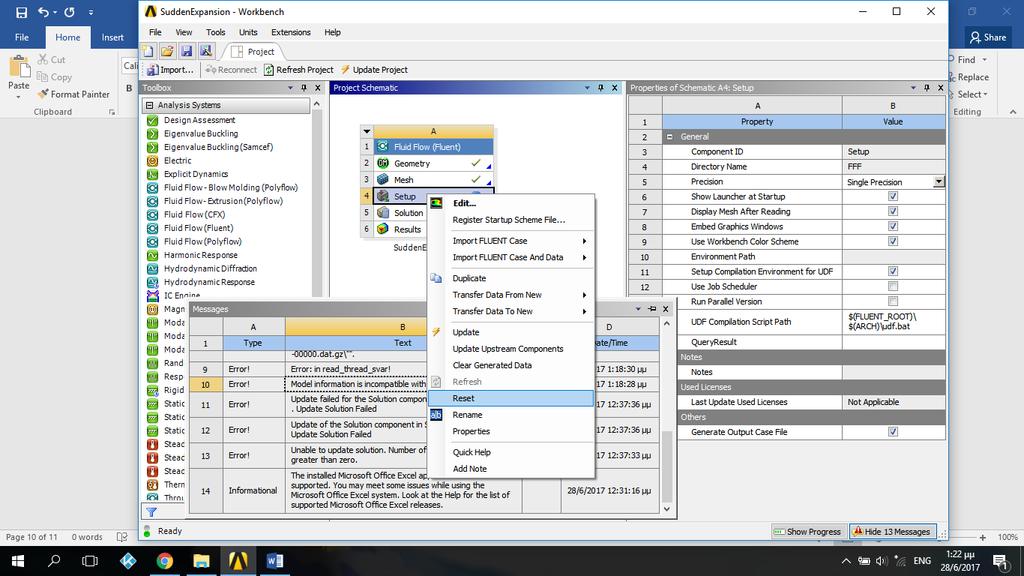This screenshot has height=576, width=1024.
Task: Choose Fluid Flow (CFX) in Toolbox
Action: point(194,215)
